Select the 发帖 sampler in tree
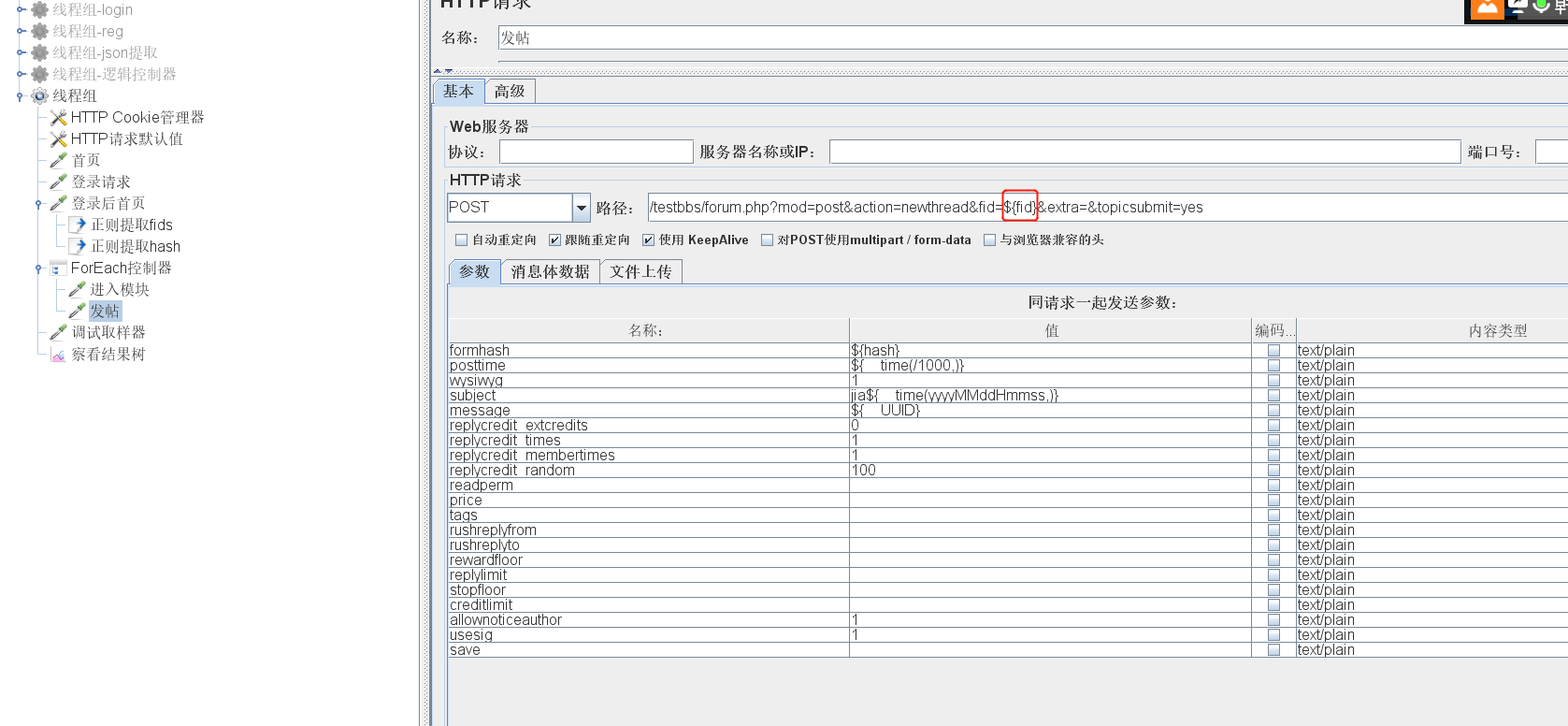The width and height of the screenshot is (1568, 726). pos(105,311)
